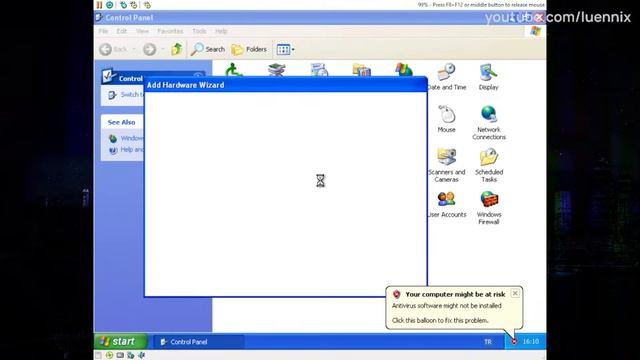This screenshot has width=640, height=360.
Task: Click the Add Hardware Wizard title bar
Action: pos(285,85)
